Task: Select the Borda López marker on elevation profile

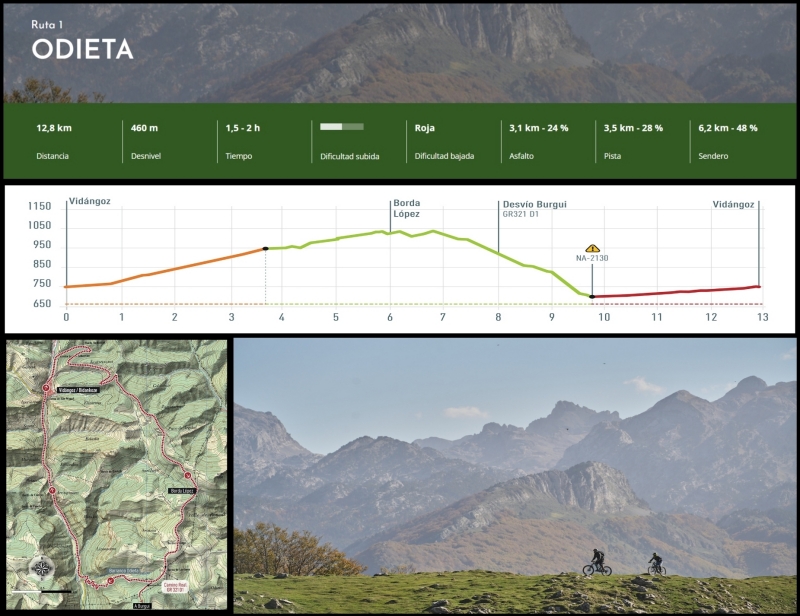Action: click(x=406, y=208)
